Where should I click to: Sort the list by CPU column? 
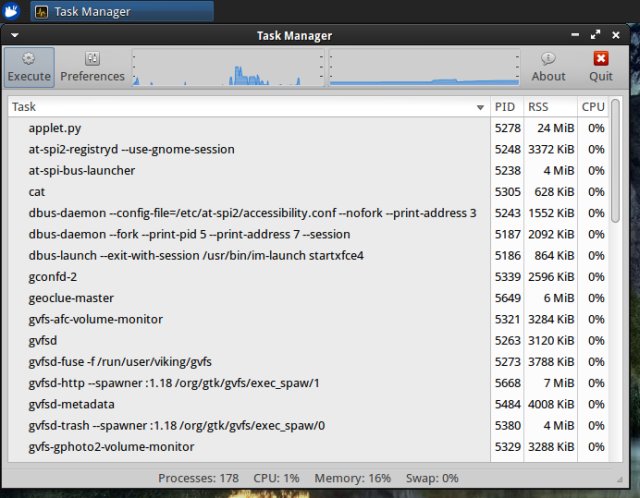(x=593, y=107)
